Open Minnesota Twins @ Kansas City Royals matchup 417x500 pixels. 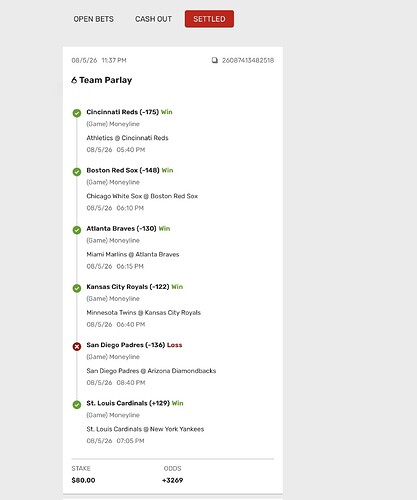(143, 313)
